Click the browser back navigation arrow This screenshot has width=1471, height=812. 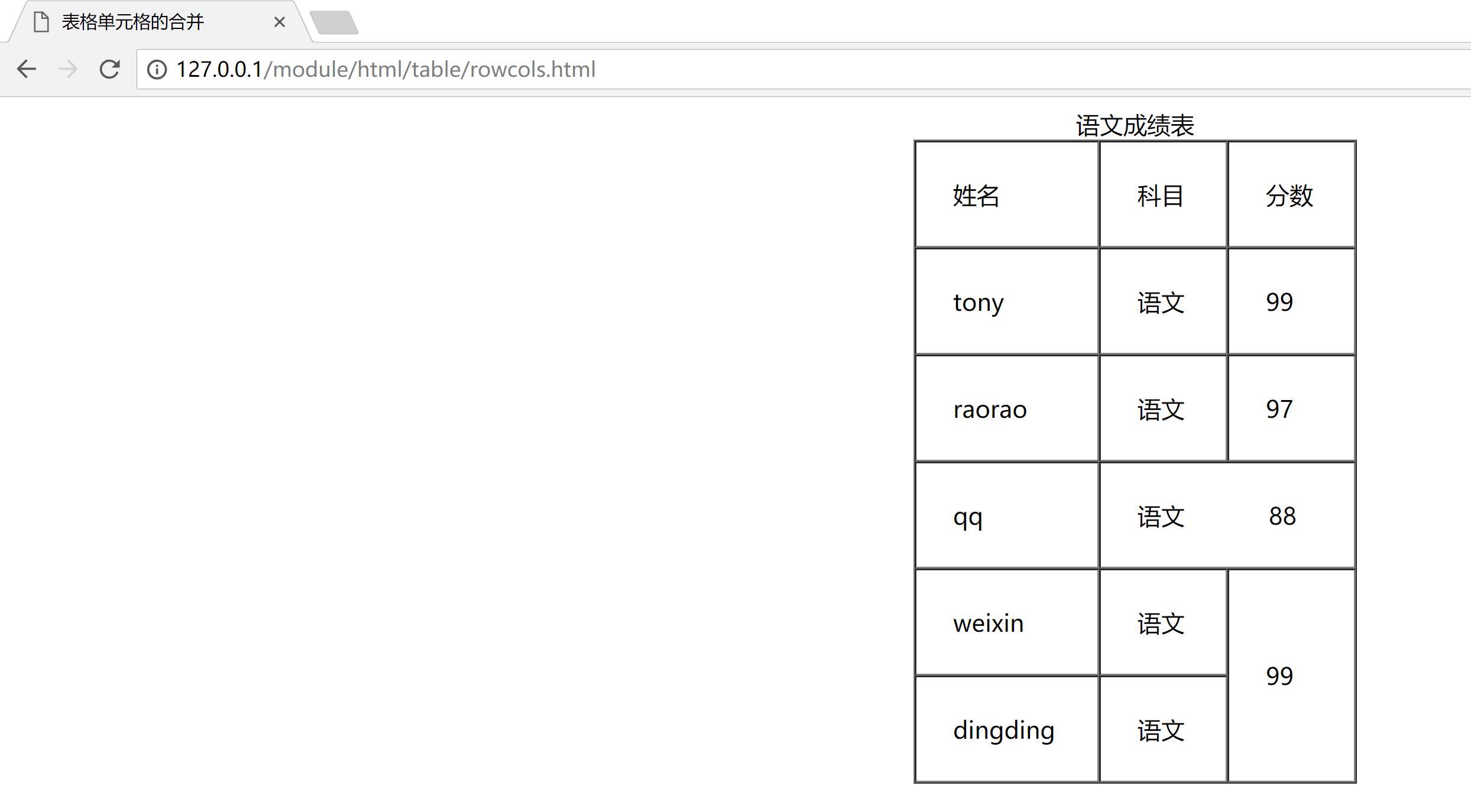click(27, 69)
